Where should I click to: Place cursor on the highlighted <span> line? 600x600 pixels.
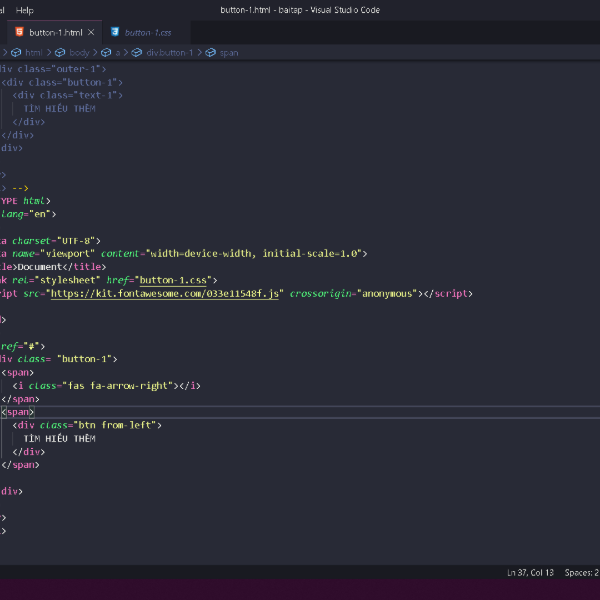click(18, 412)
